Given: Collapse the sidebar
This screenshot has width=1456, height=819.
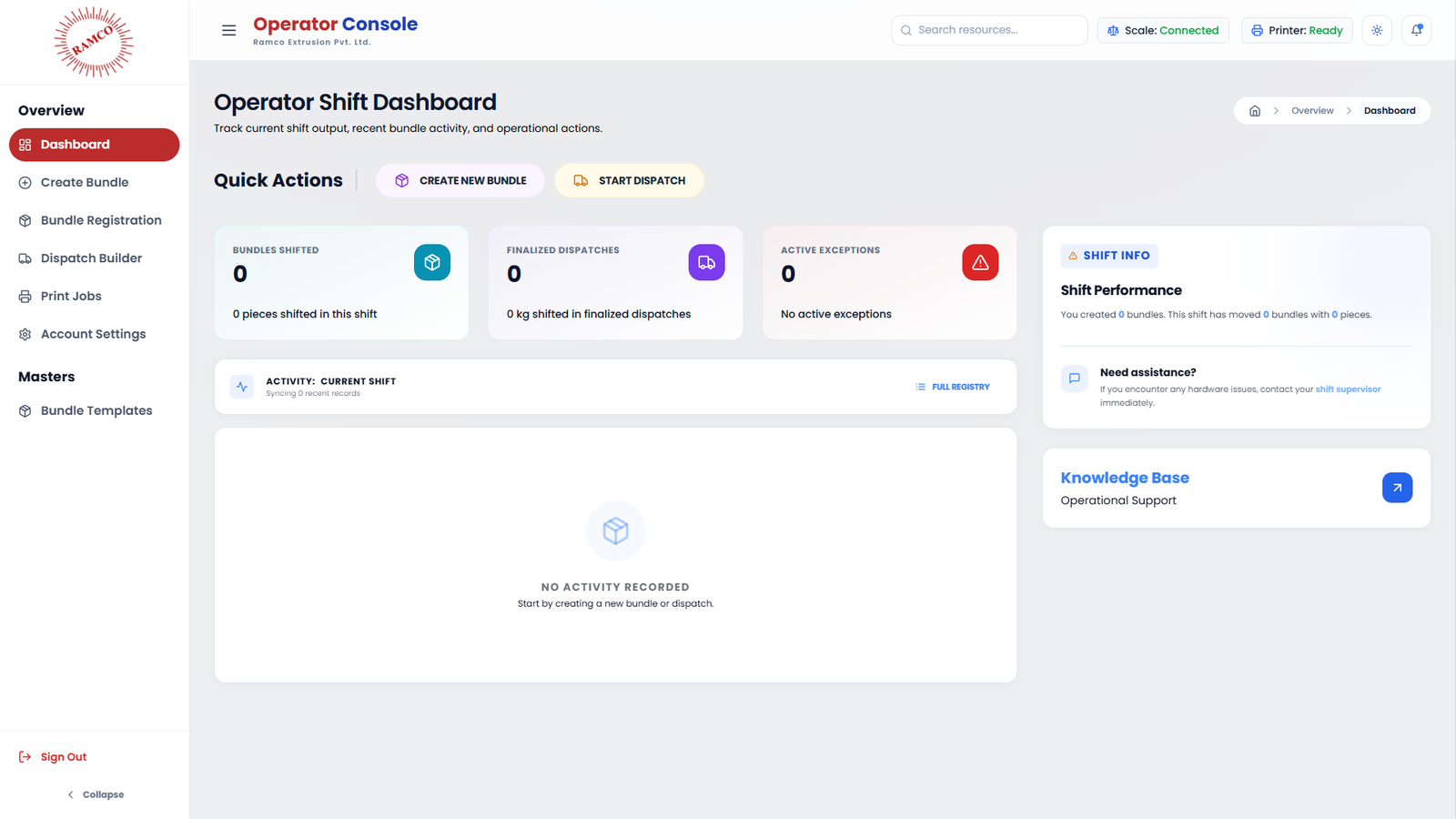Looking at the screenshot, I should pyautogui.click(x=95, y=794).
